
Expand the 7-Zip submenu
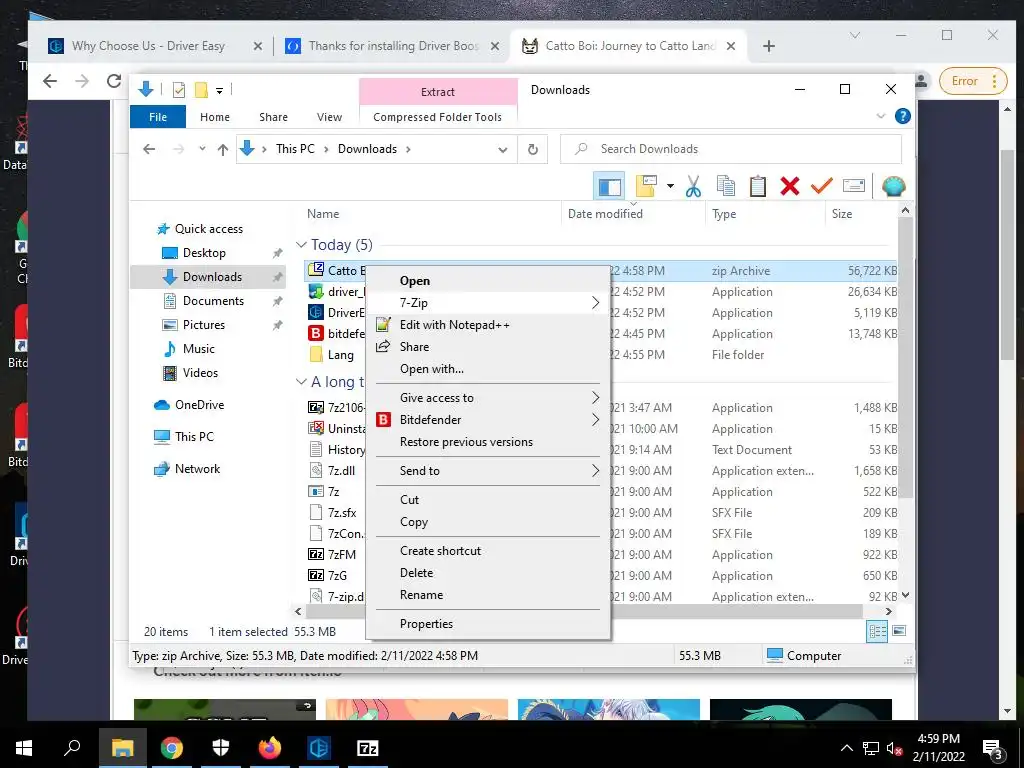click(x=488, y=303)
